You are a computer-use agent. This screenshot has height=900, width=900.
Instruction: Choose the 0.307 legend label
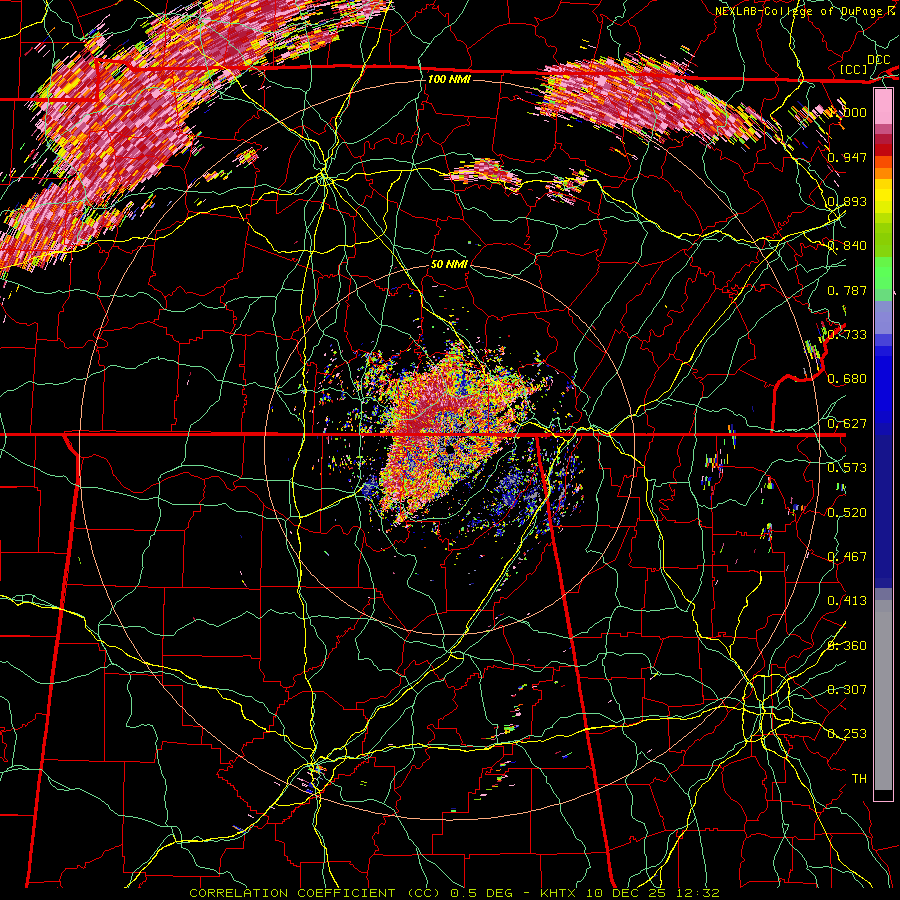tap(847, 690)
